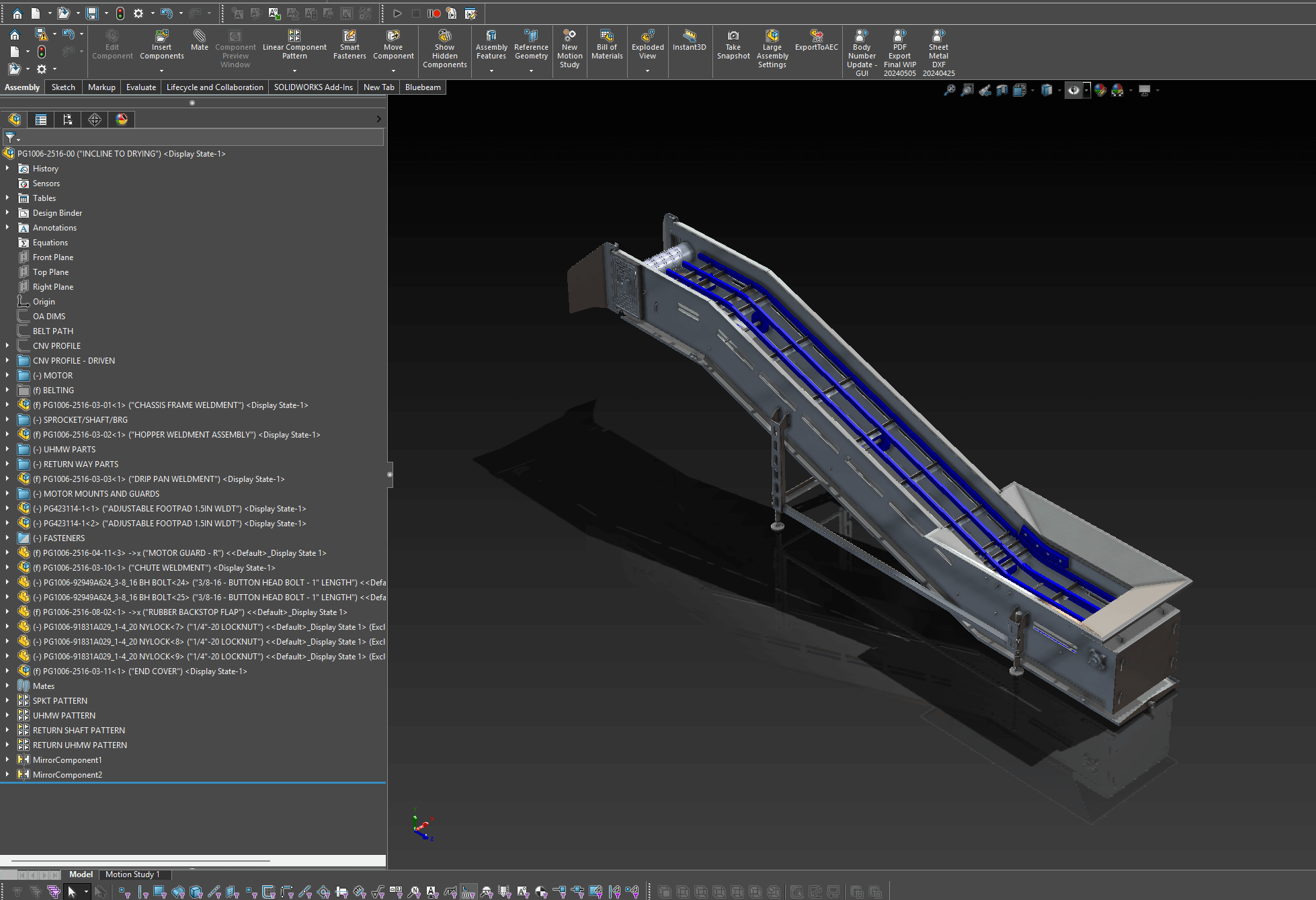
Task: Click Large Assembly Settings button
Action: 772,47
